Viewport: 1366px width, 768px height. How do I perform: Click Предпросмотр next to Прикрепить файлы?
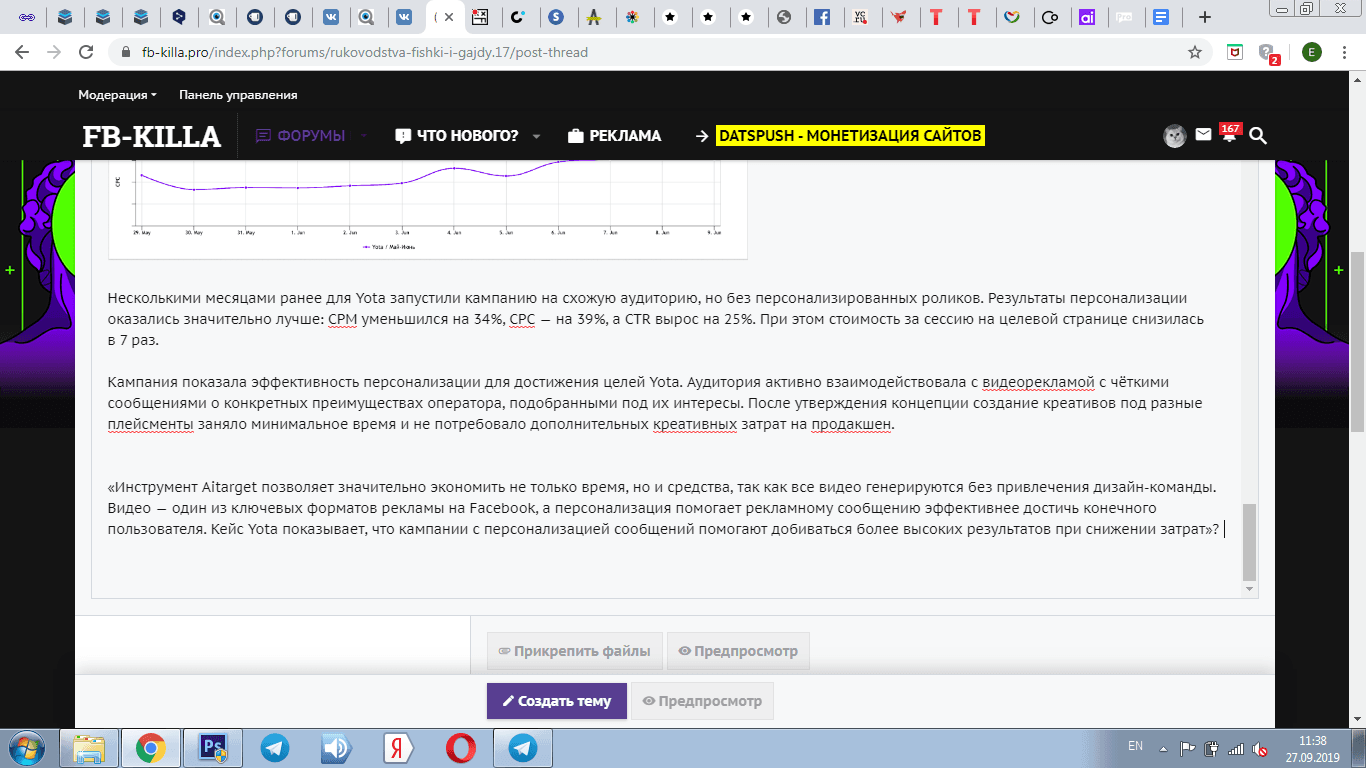point(738,651)
